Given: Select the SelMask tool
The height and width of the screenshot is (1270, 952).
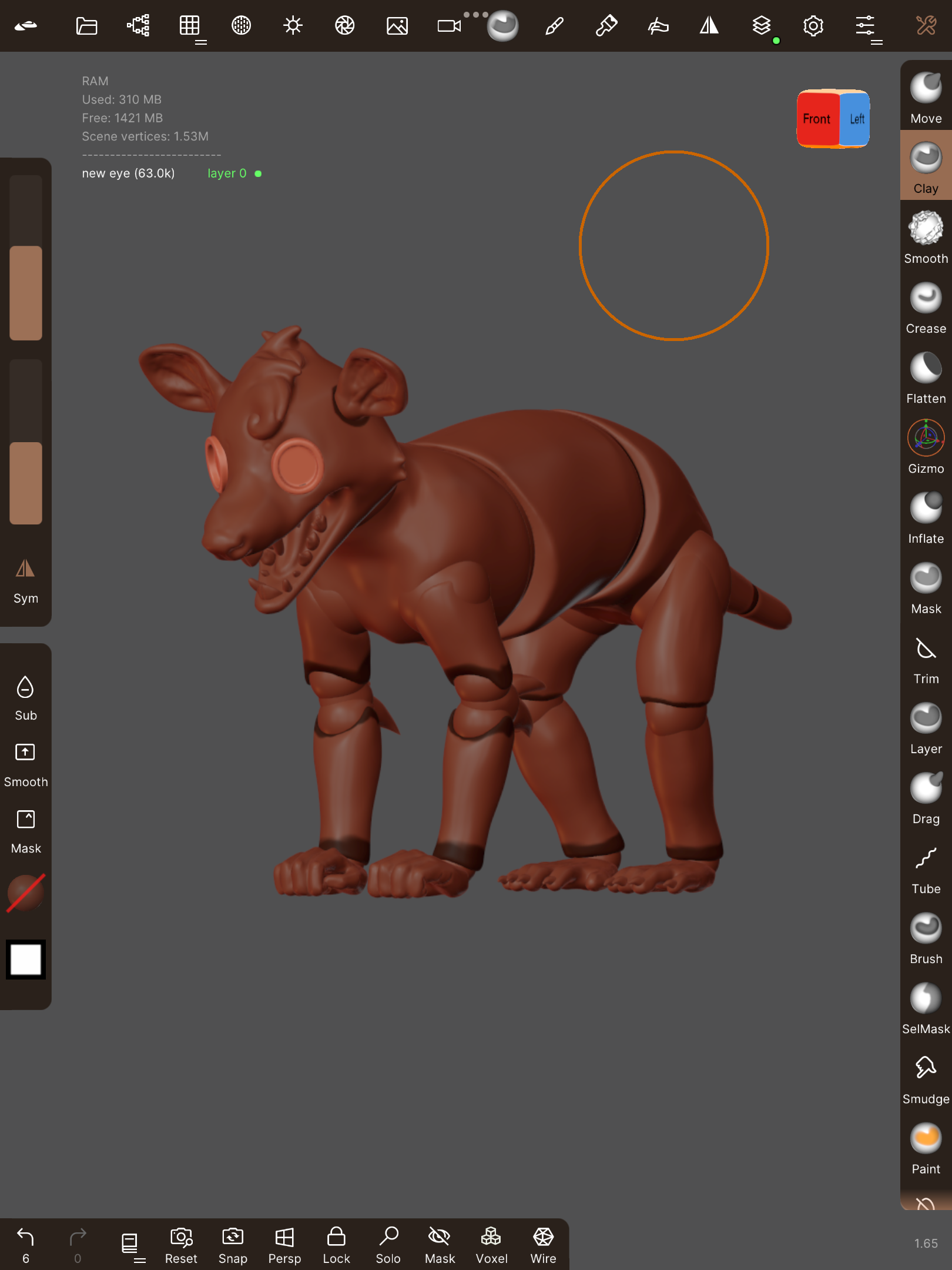Looking at the screenshot, I should coord(926,1007).
